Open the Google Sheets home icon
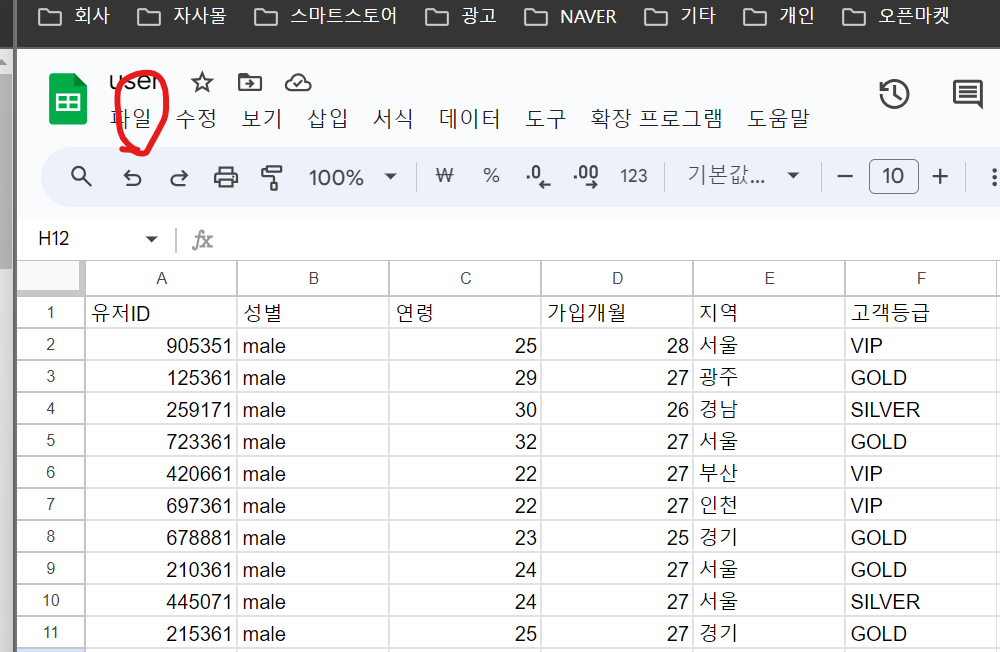This screenshot has width=1000, height=652. [68, 99]
